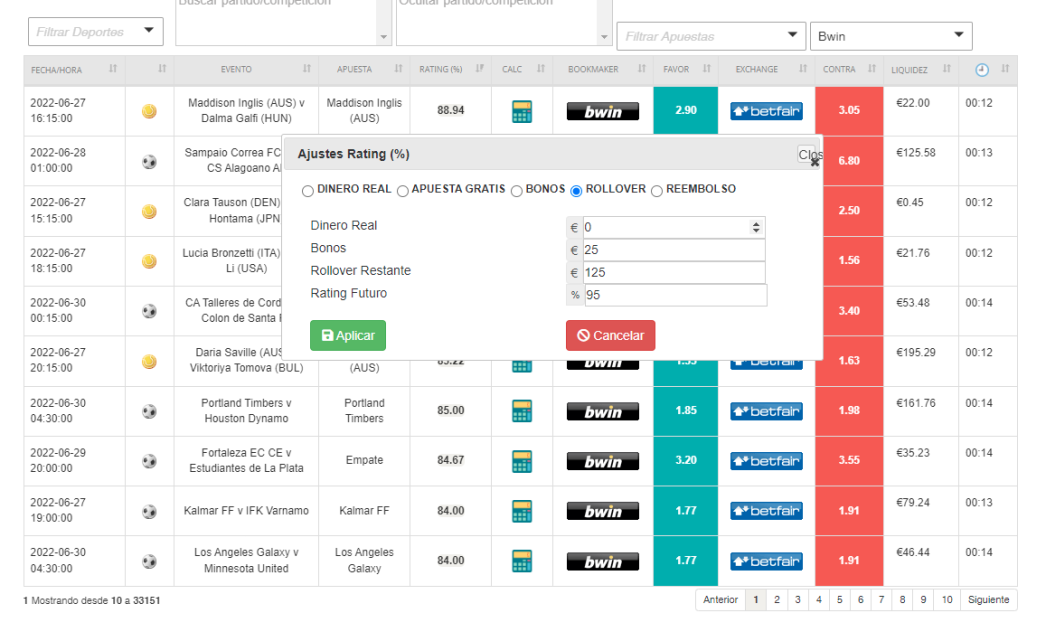The height and width of the screenshot is (632, 1046).
Task: Click football icon for Sampaio Correa match
Action: 149,162
